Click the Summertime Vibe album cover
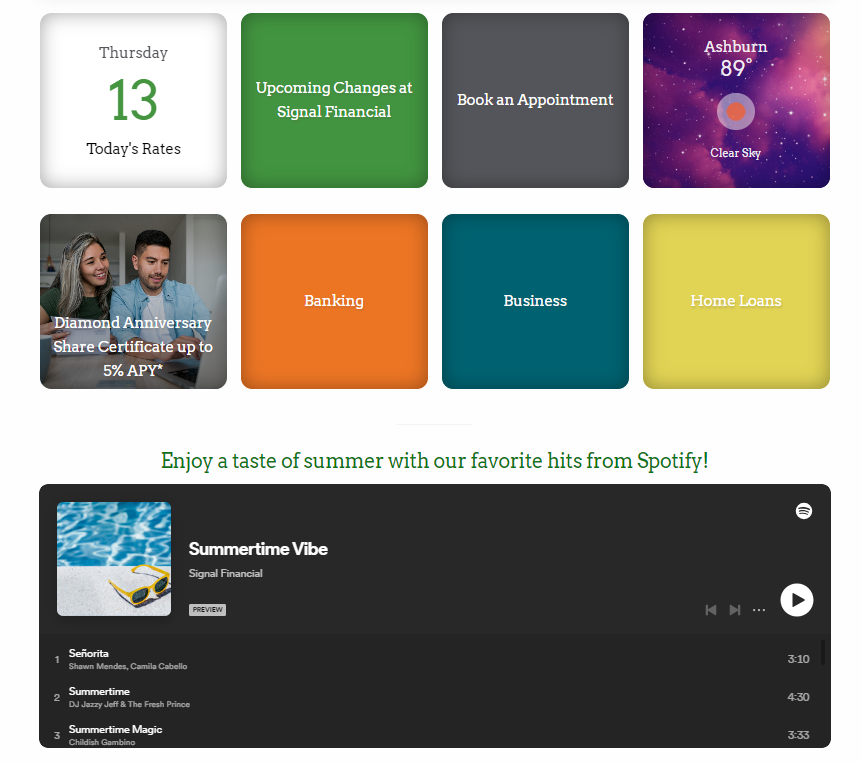This screenshot has height=762, width=862. tap(114, 559)
